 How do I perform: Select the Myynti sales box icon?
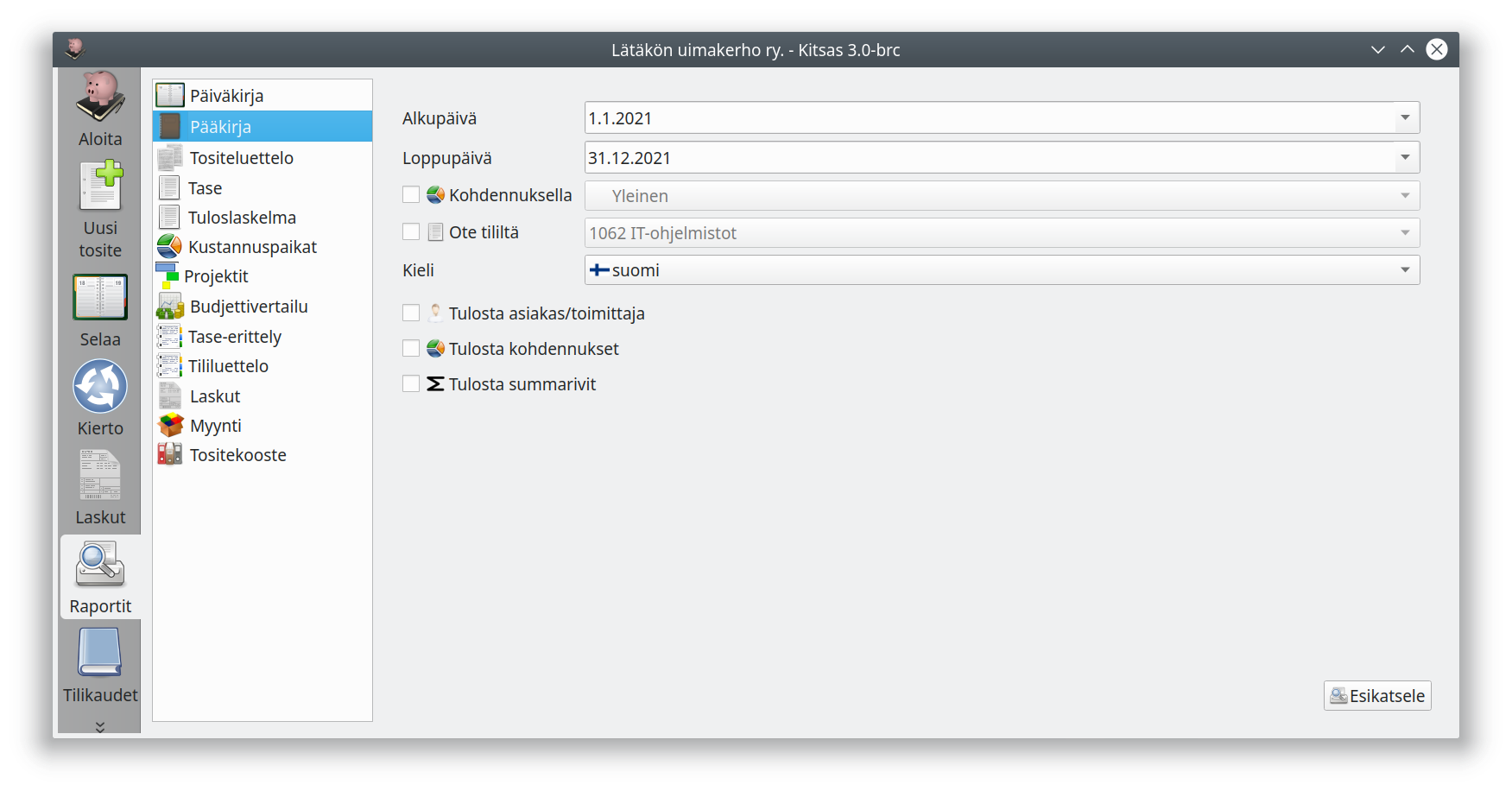tap(171, 425)
